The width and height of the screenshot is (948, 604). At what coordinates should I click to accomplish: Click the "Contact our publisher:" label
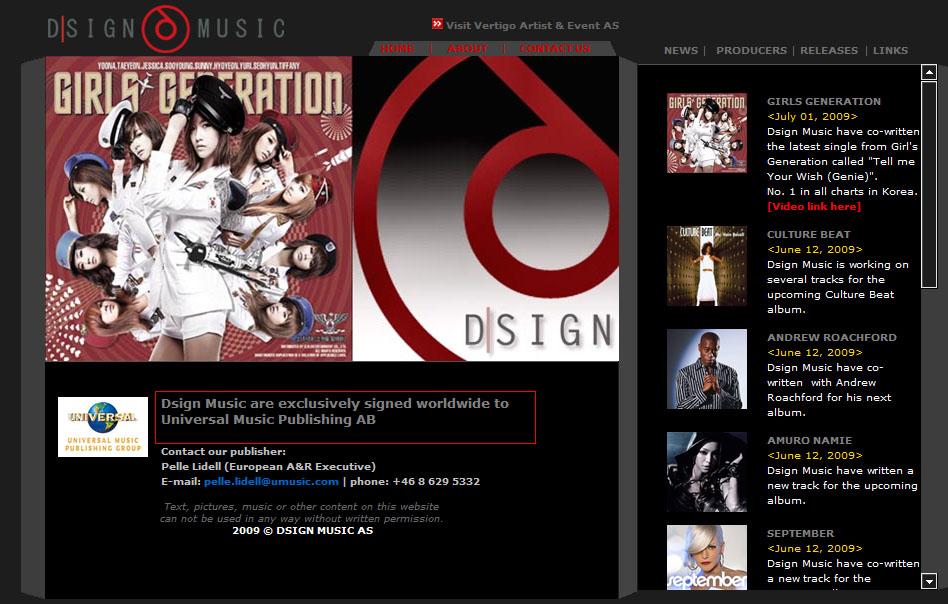(x=223, y=452)
